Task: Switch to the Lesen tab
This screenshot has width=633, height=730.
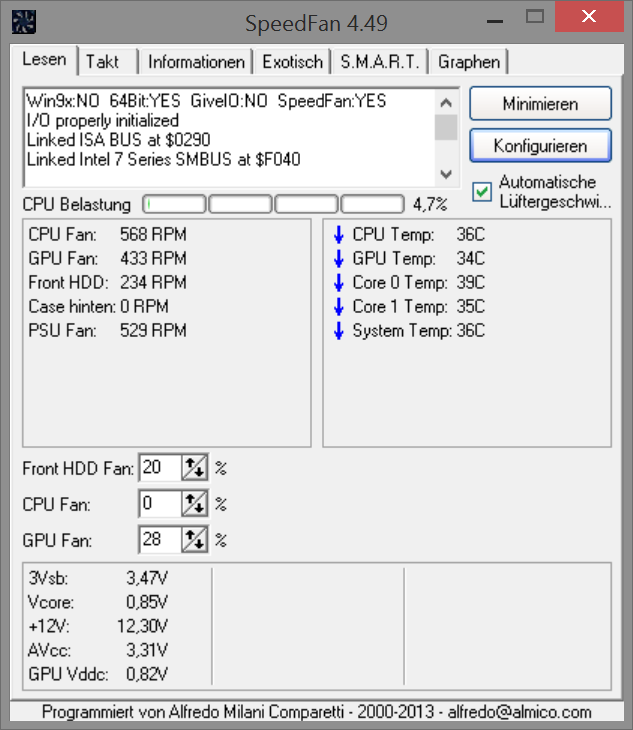Action: (44, 60)
